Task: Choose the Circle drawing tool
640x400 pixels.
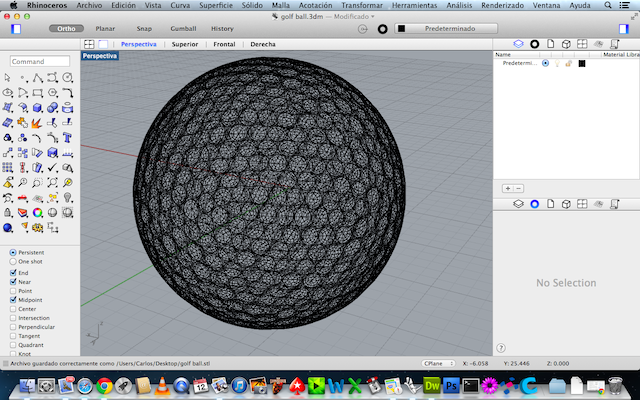Action: (x=68, y=78)
